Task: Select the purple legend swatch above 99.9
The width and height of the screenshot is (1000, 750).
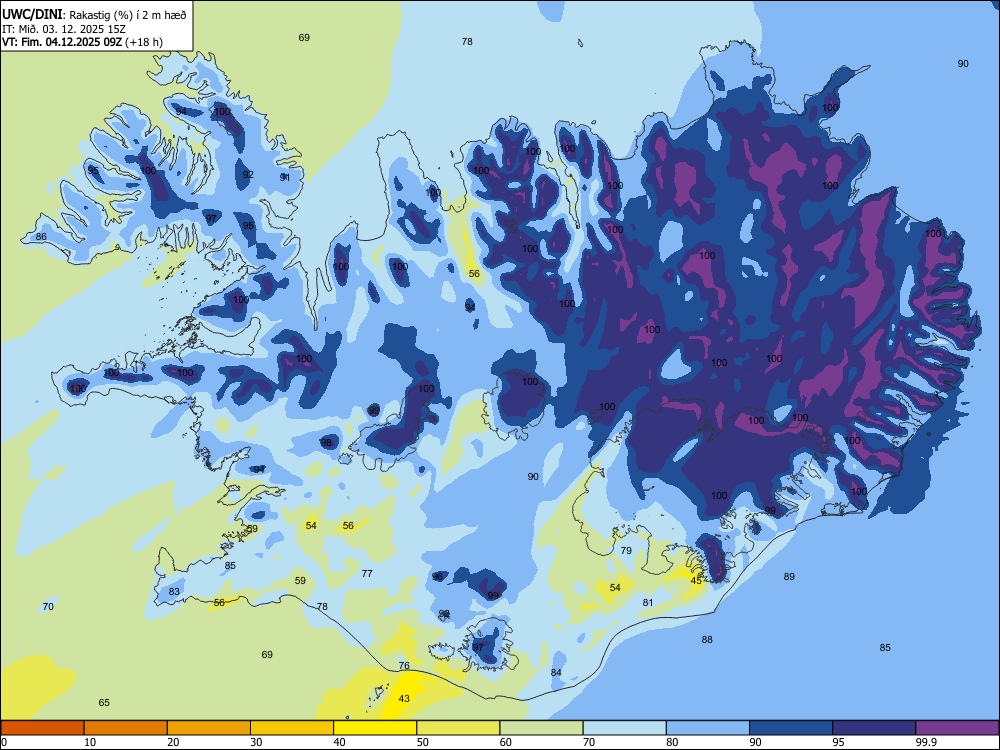Action: [x=957, y=728]
